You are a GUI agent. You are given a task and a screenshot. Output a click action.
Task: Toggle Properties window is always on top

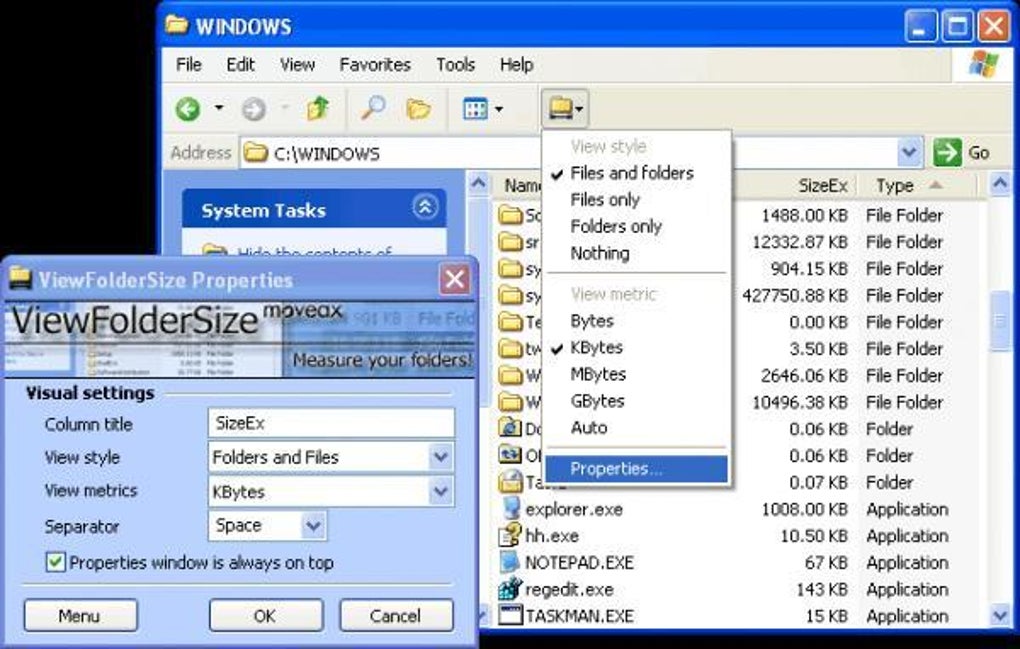(56, 562)
